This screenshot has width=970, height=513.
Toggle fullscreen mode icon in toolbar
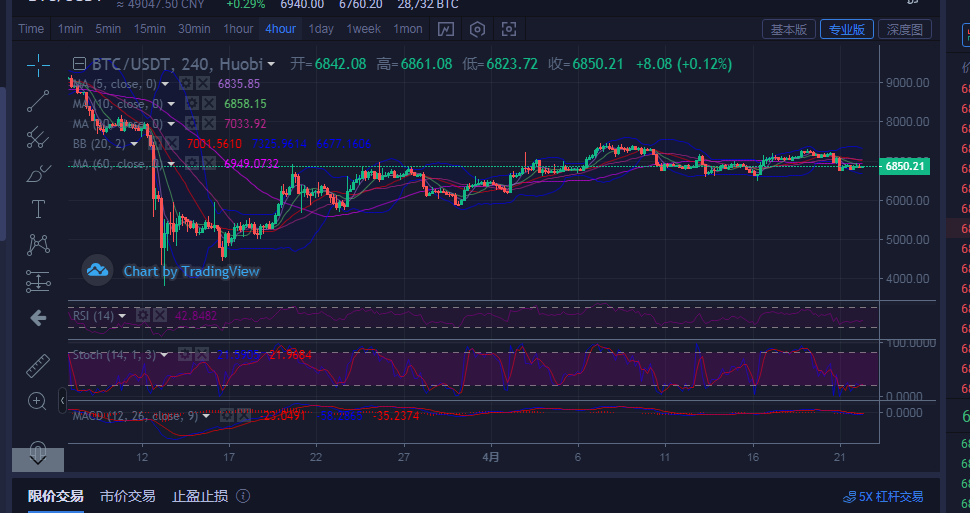[509, 29]
